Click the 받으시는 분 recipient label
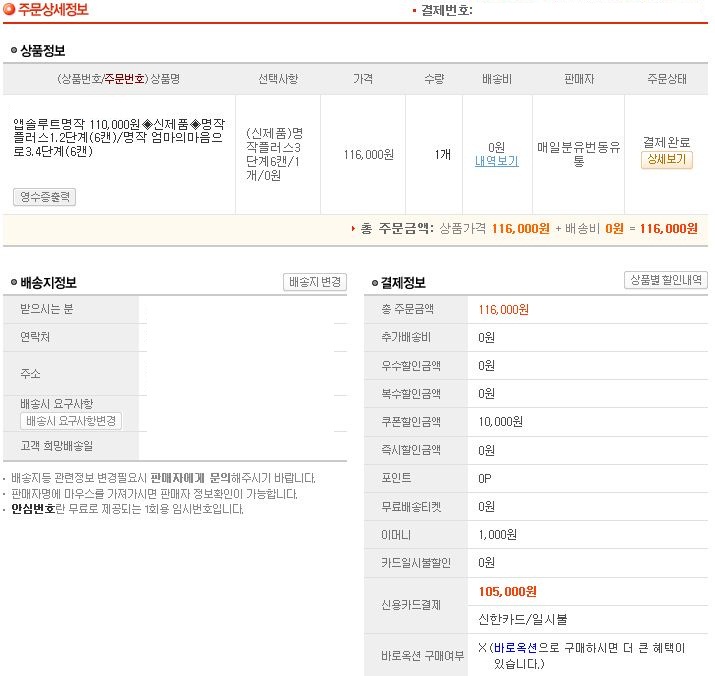715x676 pixels. [x=47, y=309]
